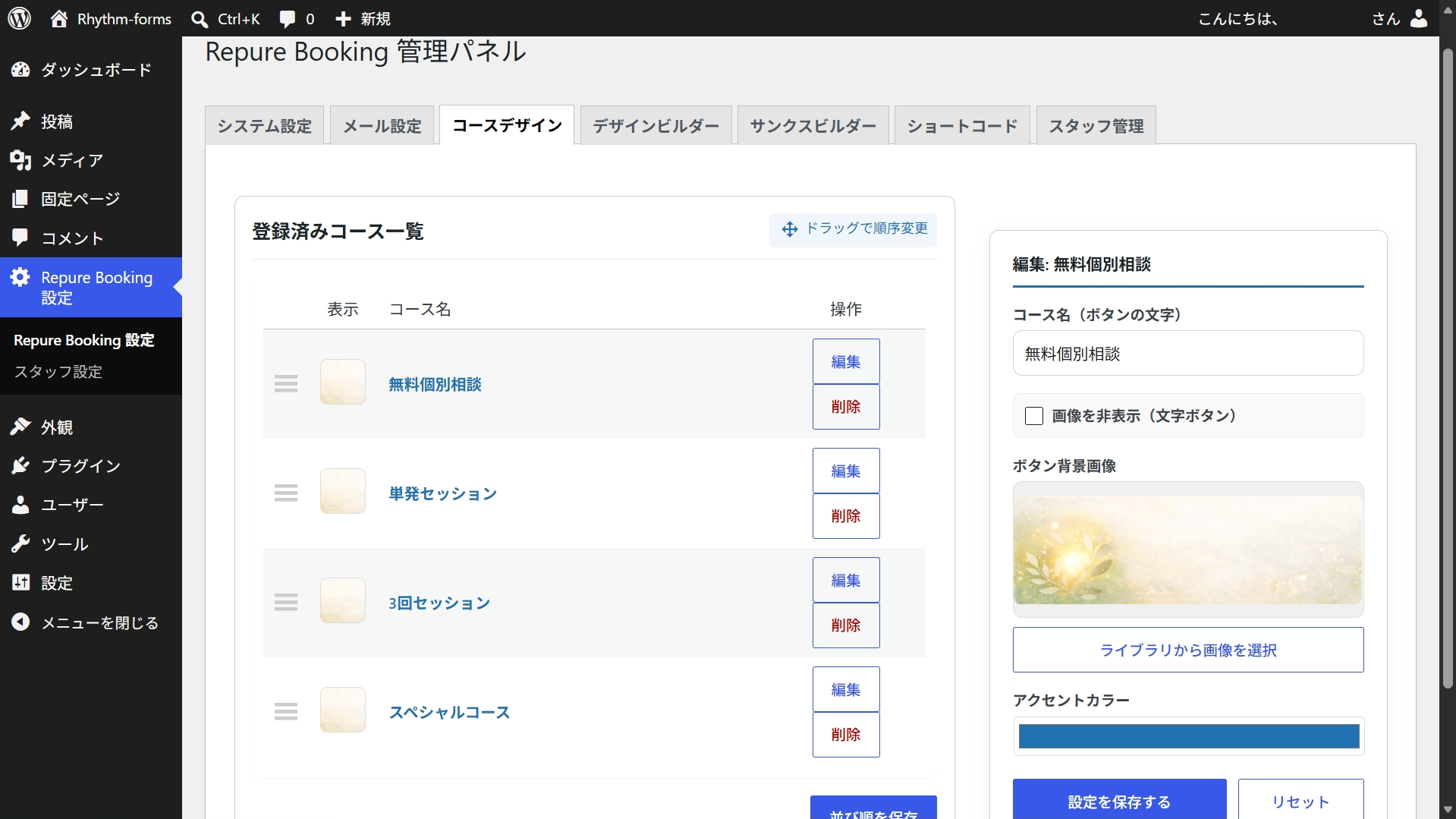This screenshot has width=1456, height=819.
Task: Click the プラグイン plug icon
Action: click(20, 465)
